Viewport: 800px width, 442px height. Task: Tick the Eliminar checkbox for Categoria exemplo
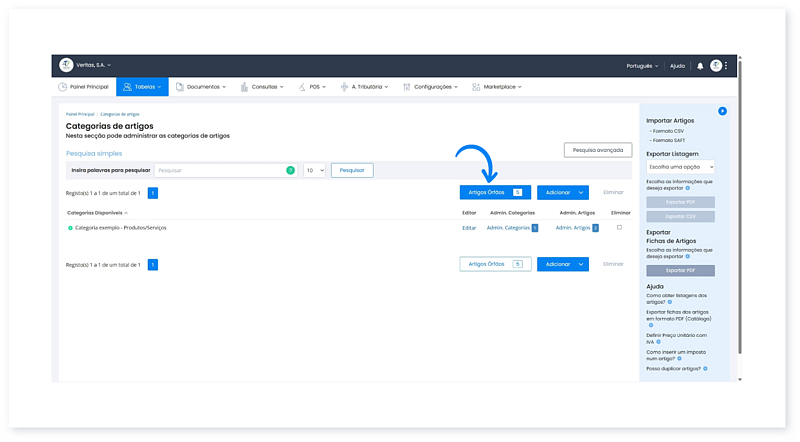(x=619, y=228)
